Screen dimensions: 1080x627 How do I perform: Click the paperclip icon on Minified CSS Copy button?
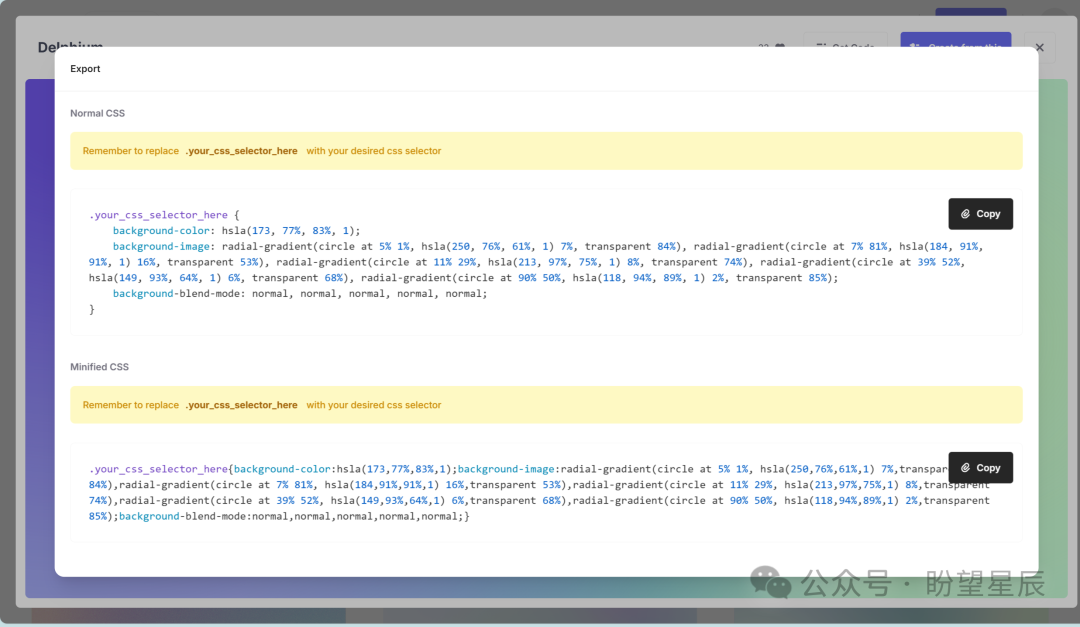[965, 467]
